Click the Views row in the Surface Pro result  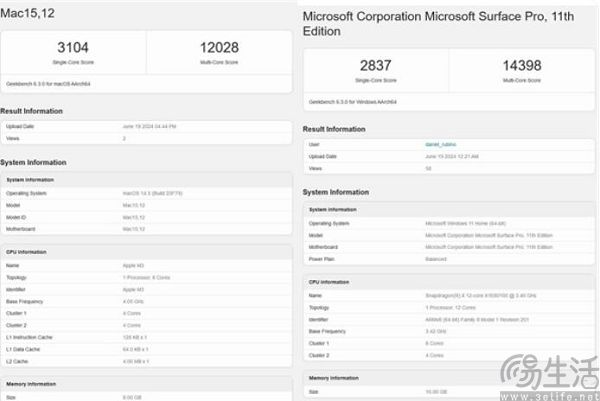(x=449, y=168)
